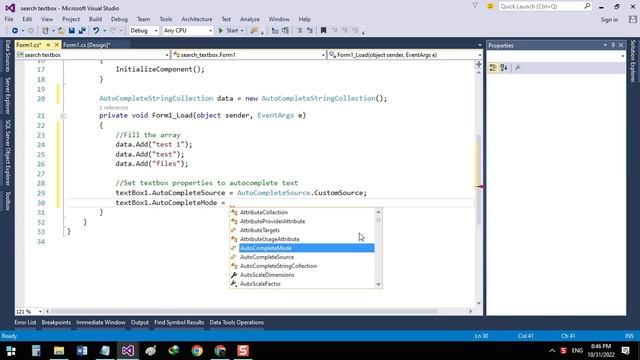Viewport: 640px width, 360px height.
Task: Open the Architecture menu
Action: tap(197, 19)
